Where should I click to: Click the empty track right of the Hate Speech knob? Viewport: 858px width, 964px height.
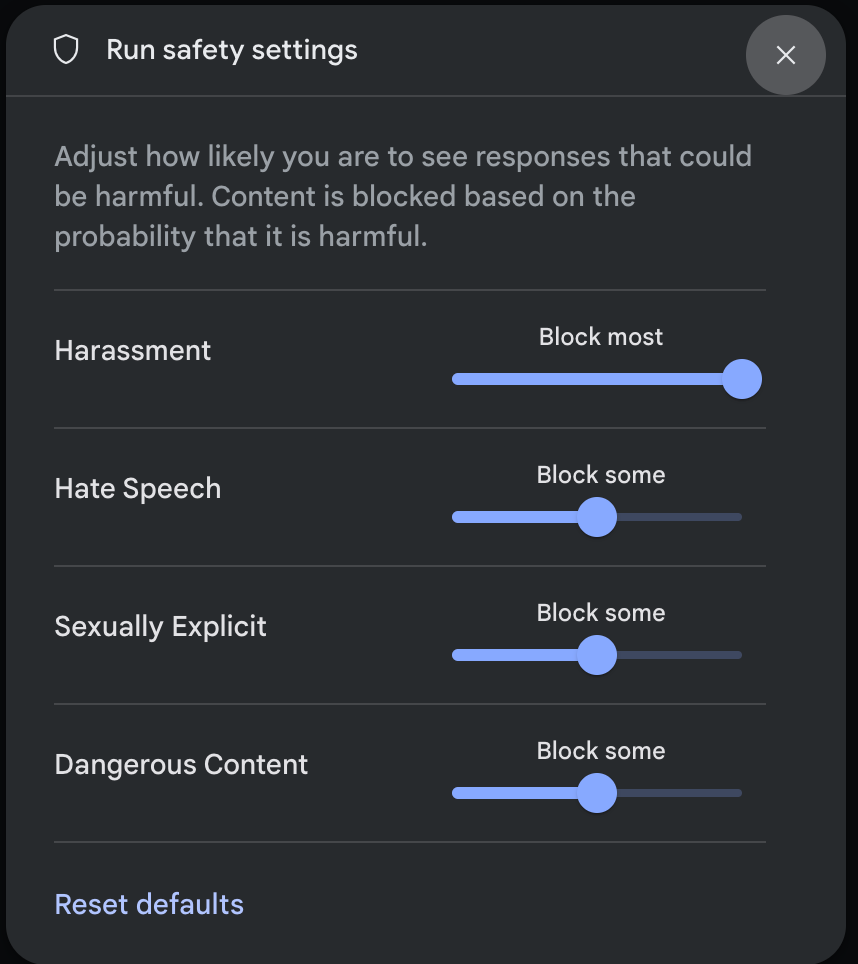(x=680, y=517)
